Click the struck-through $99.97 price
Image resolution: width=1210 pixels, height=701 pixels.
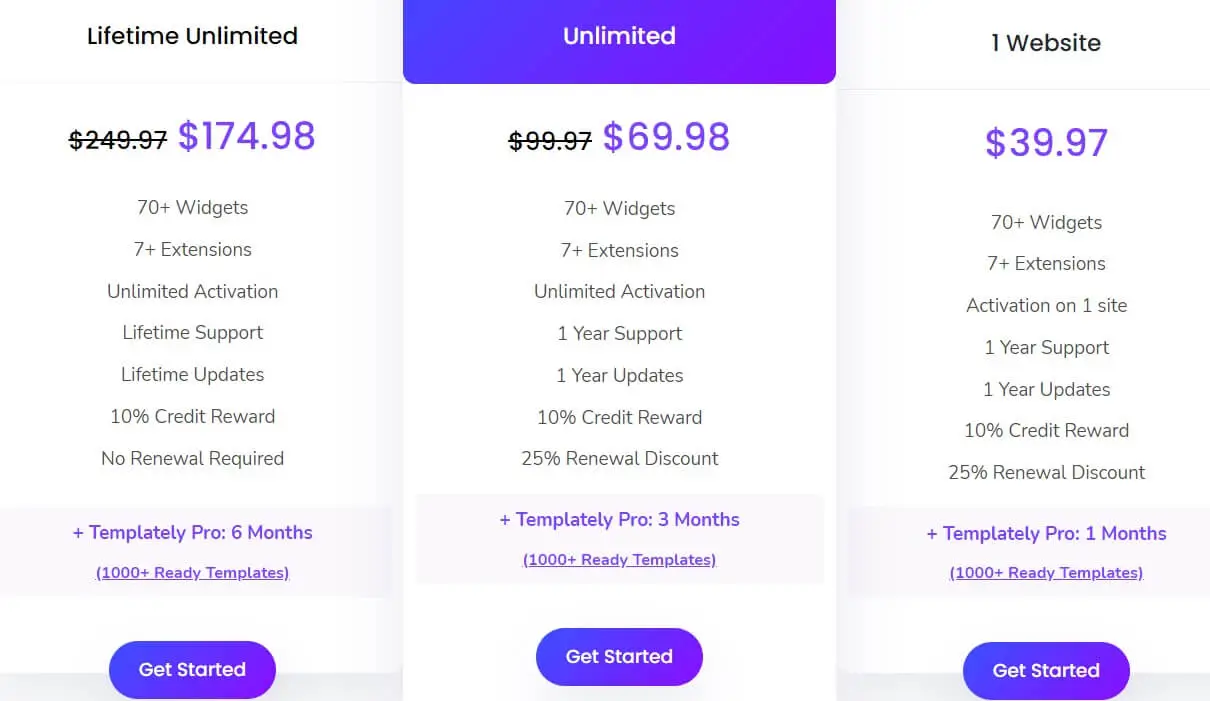click(550, 141)
